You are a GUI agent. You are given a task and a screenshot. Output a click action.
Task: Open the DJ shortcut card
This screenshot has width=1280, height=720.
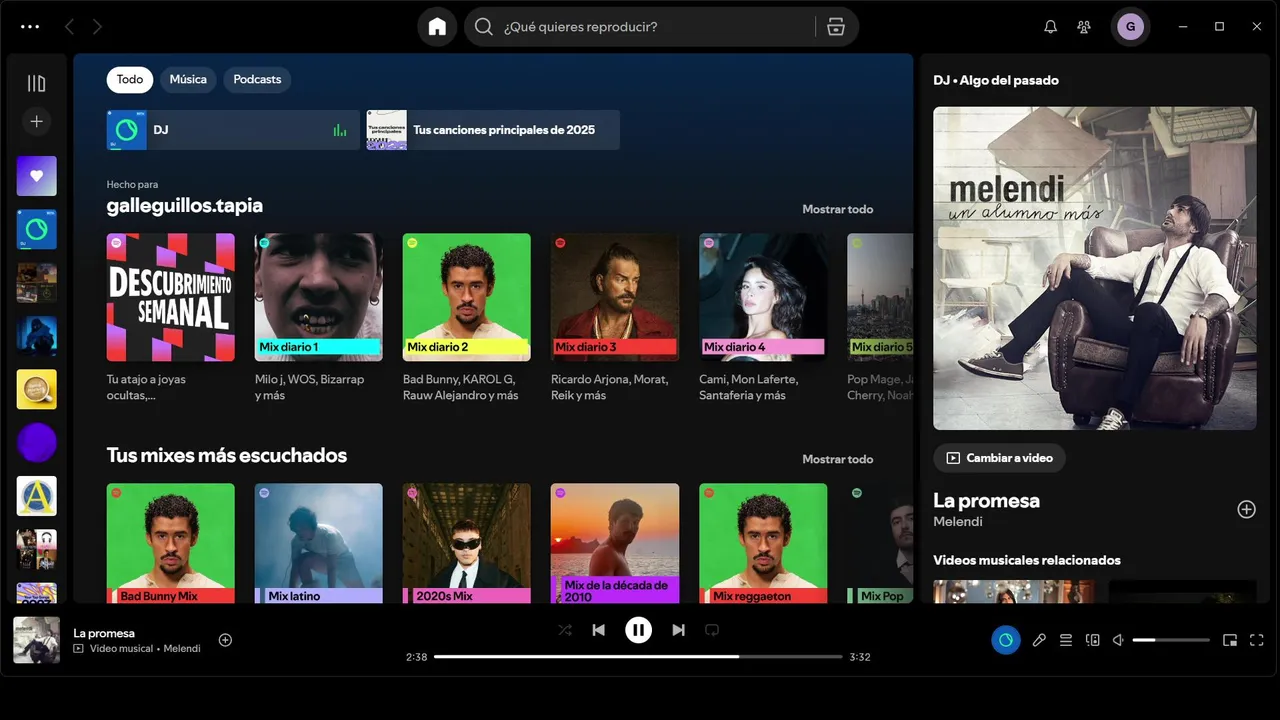coord(233,130)
